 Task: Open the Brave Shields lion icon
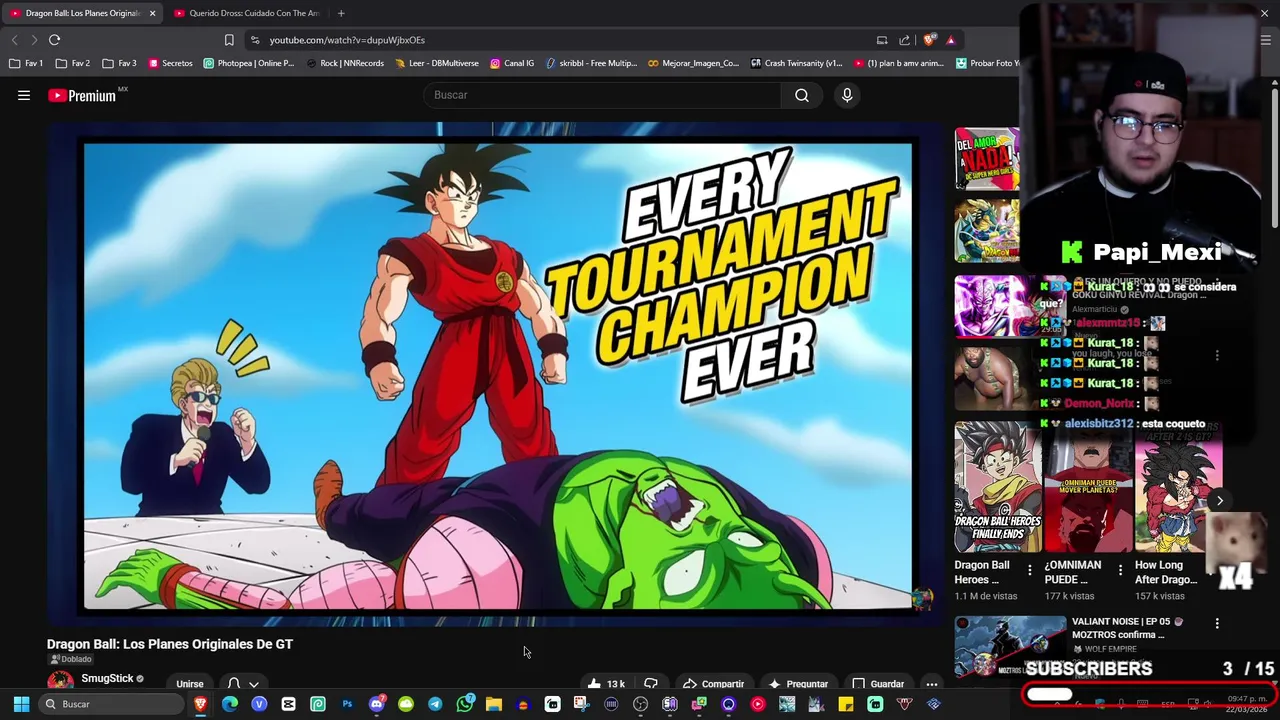pos(929,40)
